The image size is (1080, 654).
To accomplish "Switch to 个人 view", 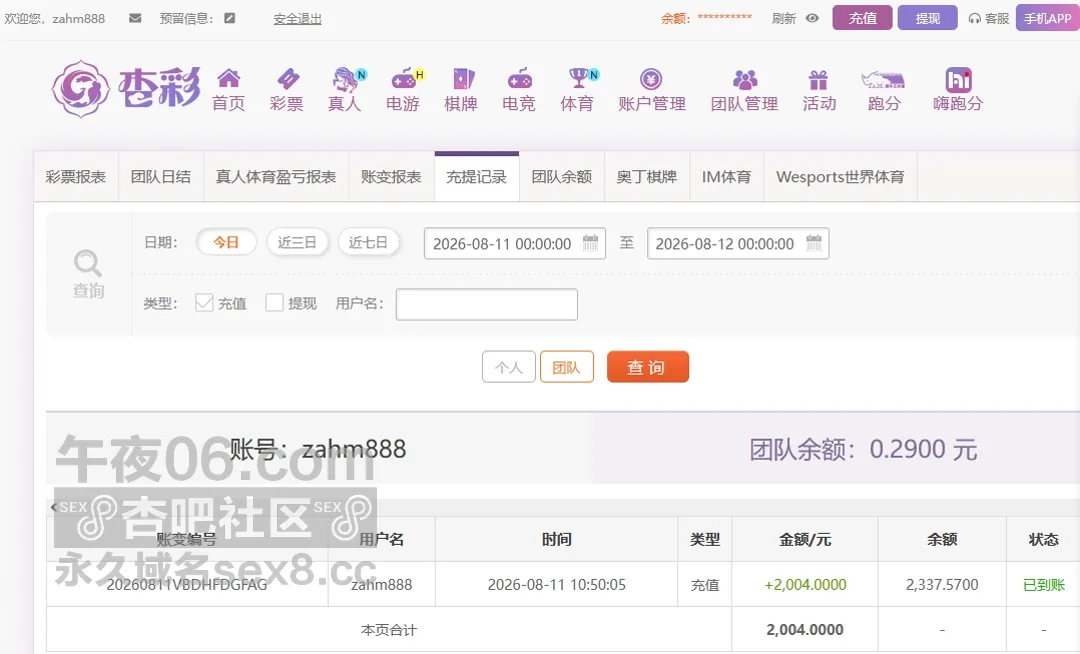I will pos(508,367).
